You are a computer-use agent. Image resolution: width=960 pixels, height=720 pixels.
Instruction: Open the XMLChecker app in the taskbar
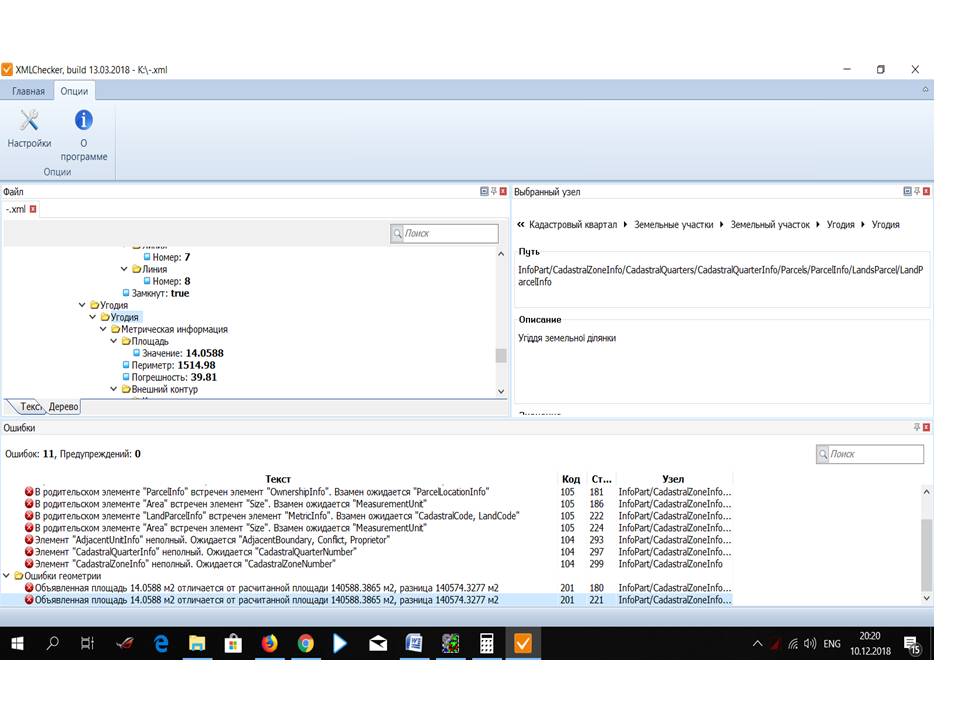pyautogui.click(x=522, y=644)
